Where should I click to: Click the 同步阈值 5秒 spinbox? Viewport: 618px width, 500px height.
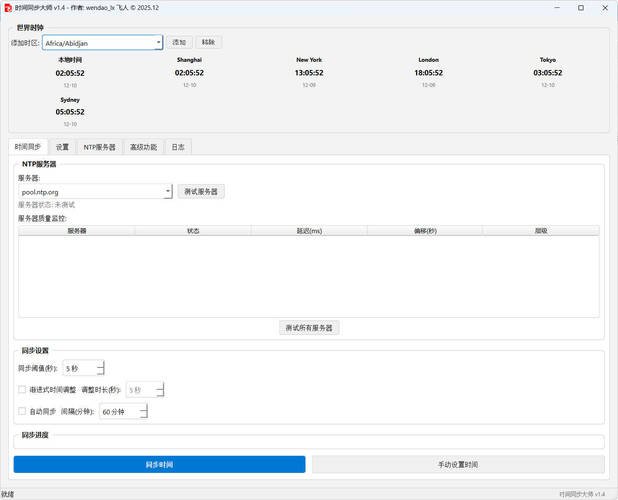(82, 369)
